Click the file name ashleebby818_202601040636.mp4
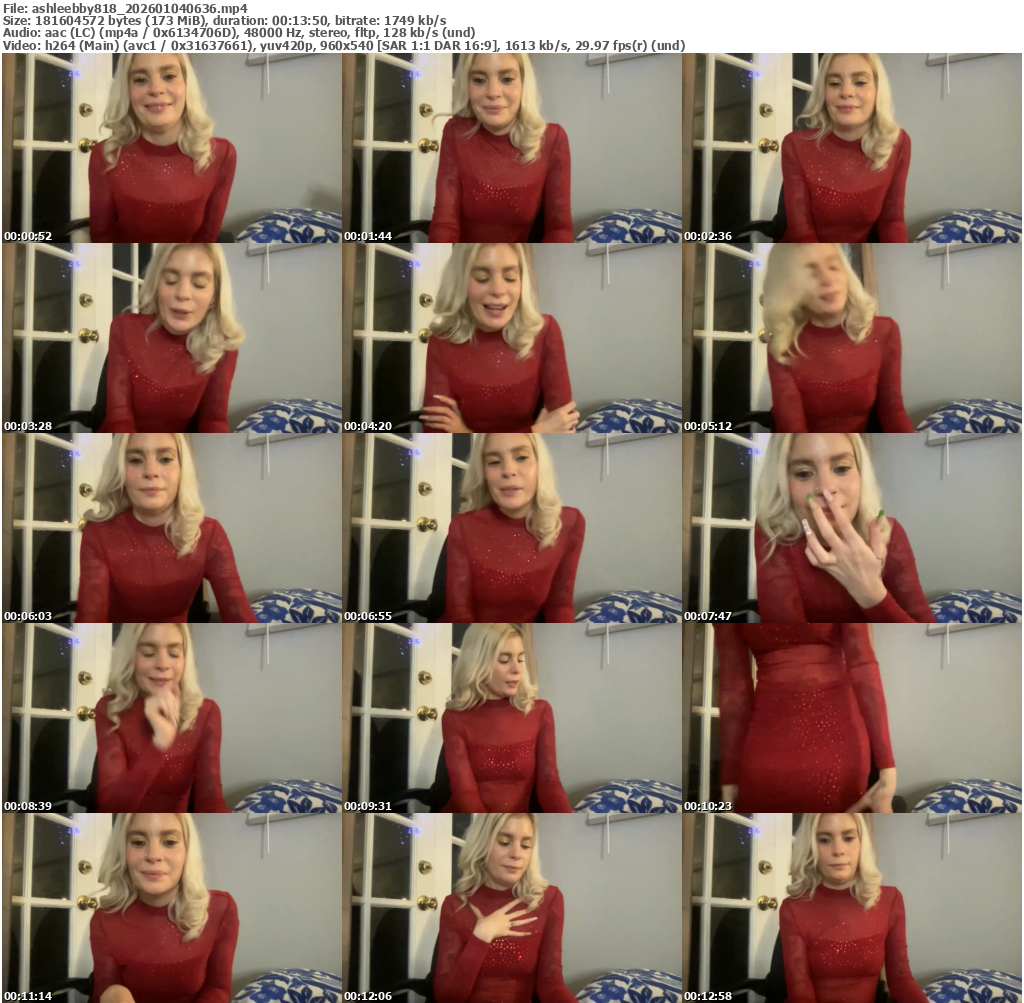This screenshot has width=1024, height=1003. click(139, 8)
